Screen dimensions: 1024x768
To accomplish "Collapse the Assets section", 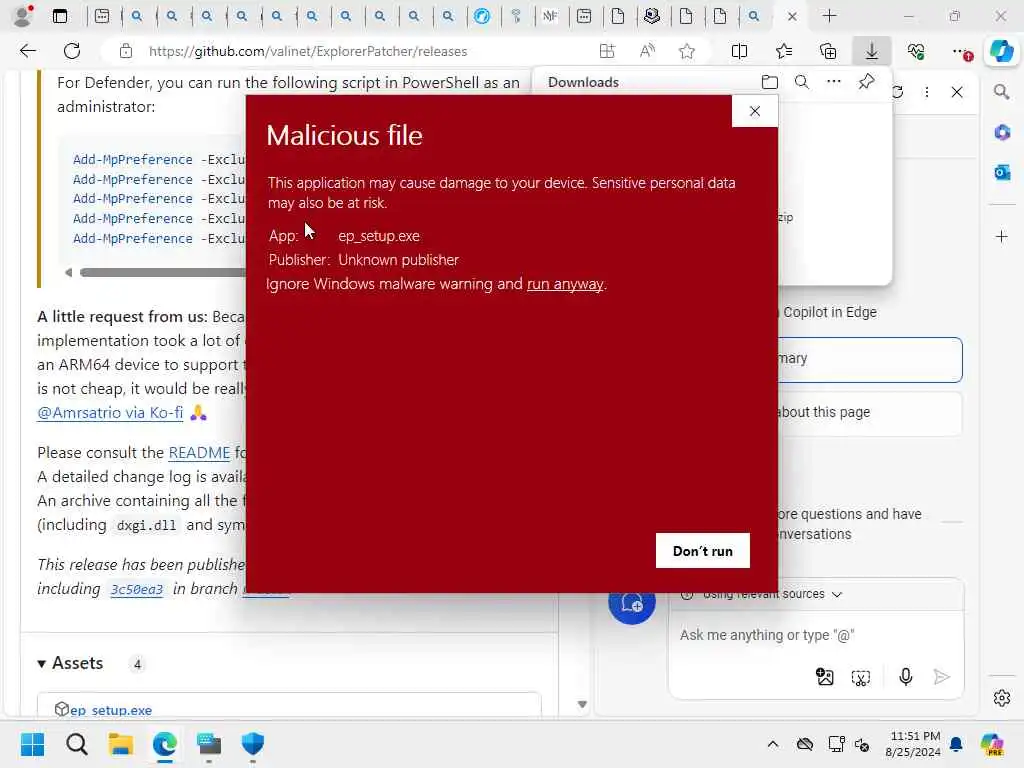I will pyautogui.click(x=70, y=663).
